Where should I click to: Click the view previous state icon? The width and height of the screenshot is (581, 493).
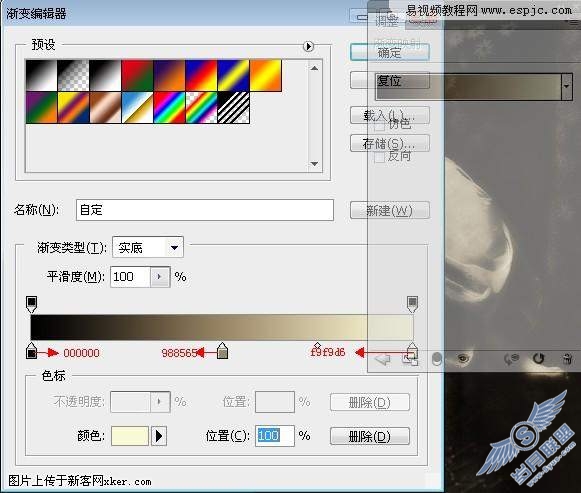coord(511,359)
